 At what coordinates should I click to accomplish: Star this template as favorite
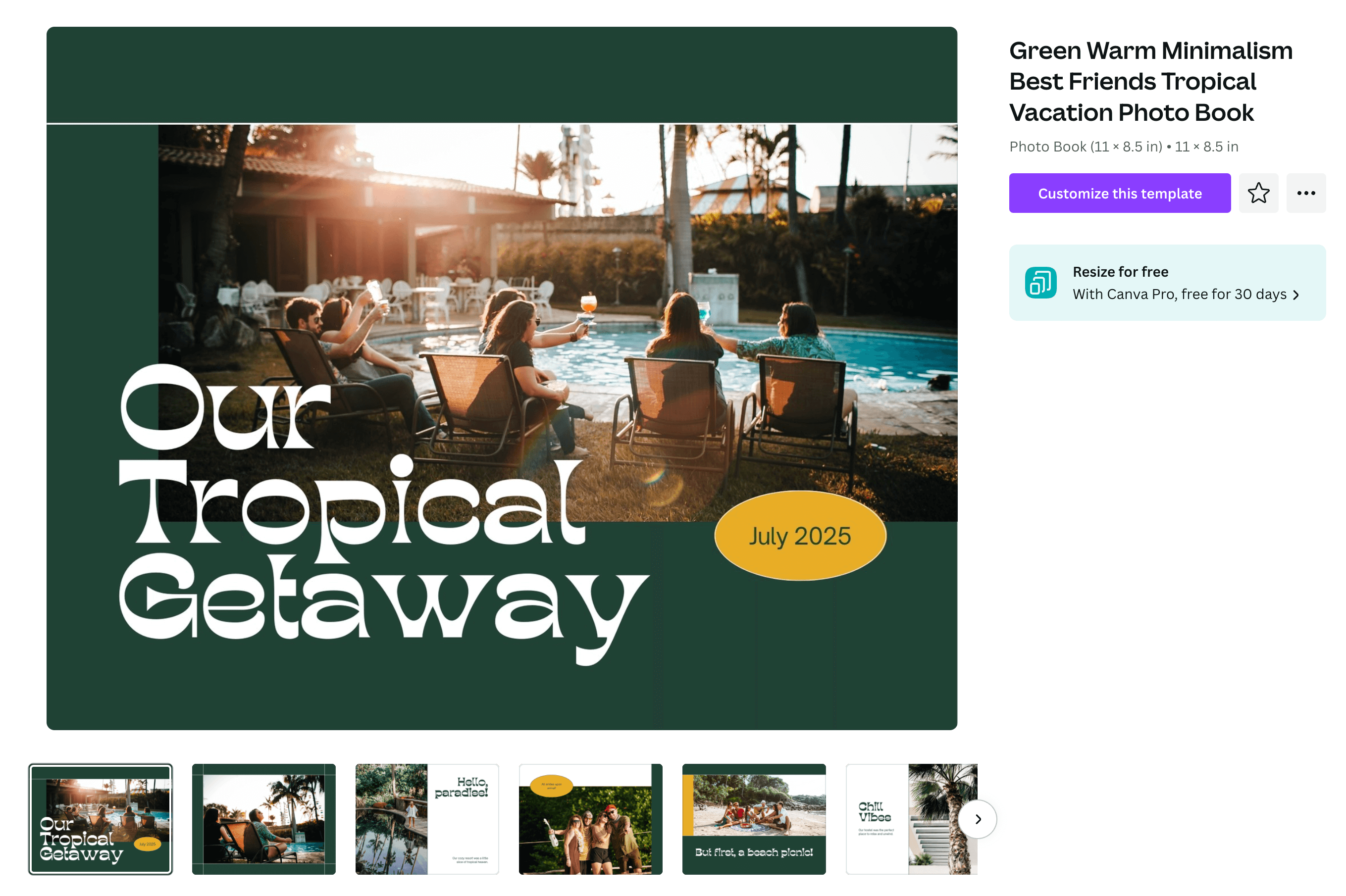tap(1258, 193)
